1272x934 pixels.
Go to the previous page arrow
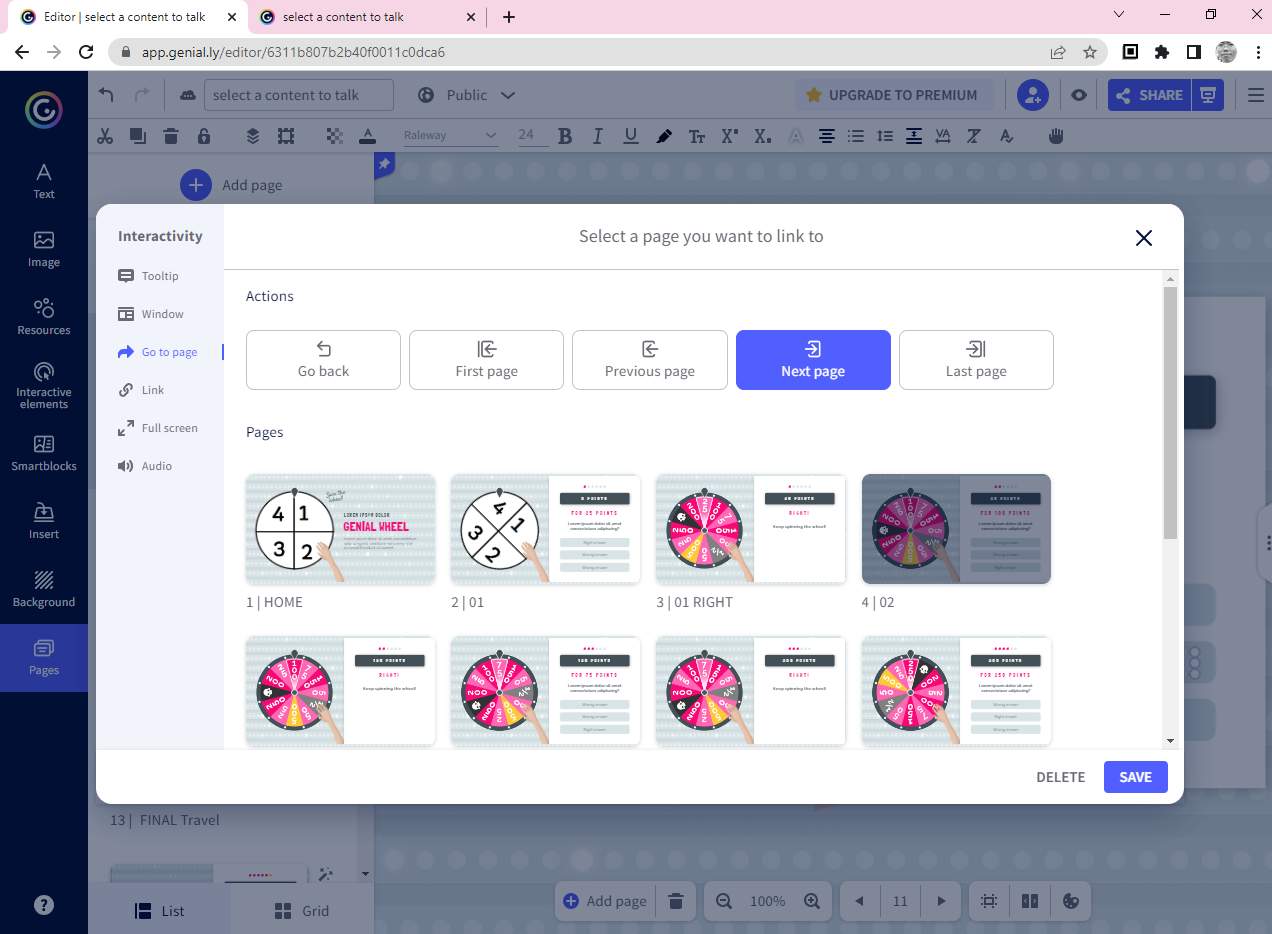pyautogui.click(x=859, y=901)
